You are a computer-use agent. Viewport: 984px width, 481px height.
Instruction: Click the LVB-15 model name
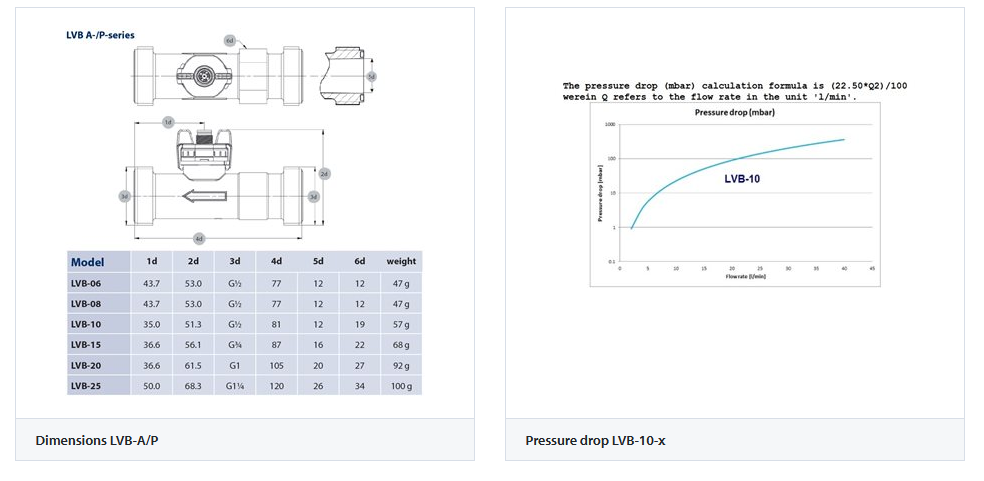84,344
